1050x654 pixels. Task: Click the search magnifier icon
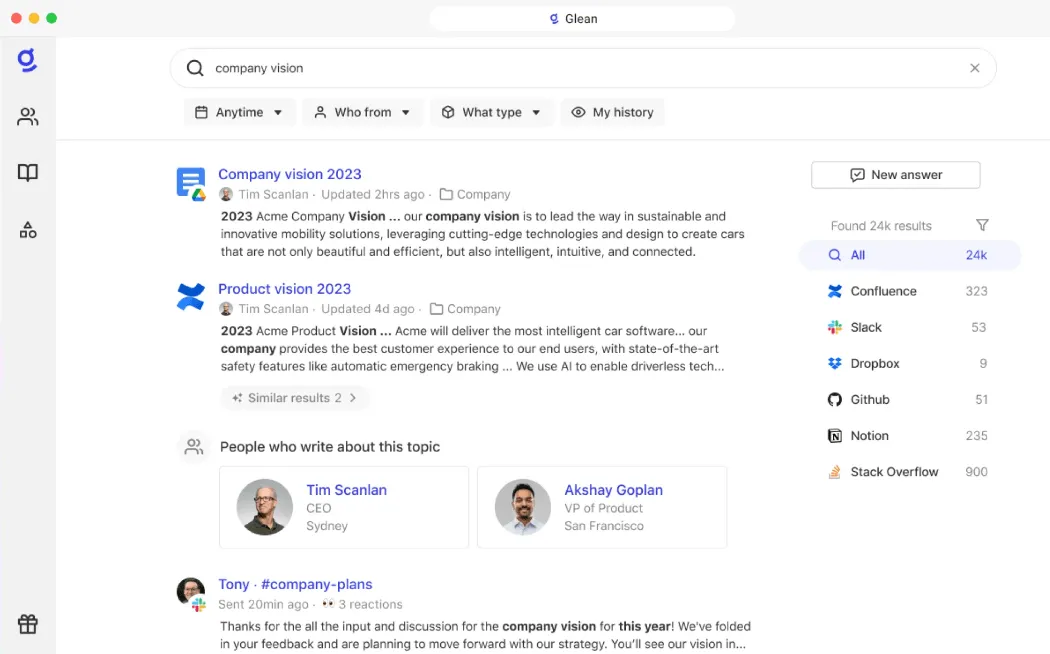point(195,68)
